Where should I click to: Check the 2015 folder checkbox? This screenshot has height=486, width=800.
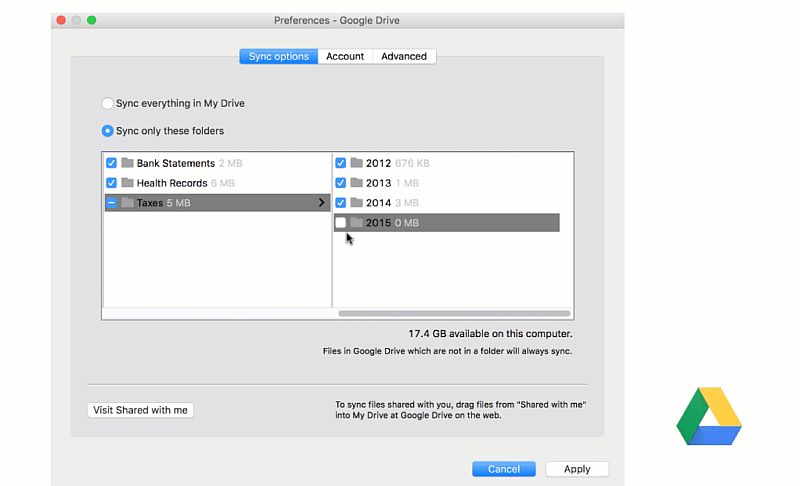340,222
